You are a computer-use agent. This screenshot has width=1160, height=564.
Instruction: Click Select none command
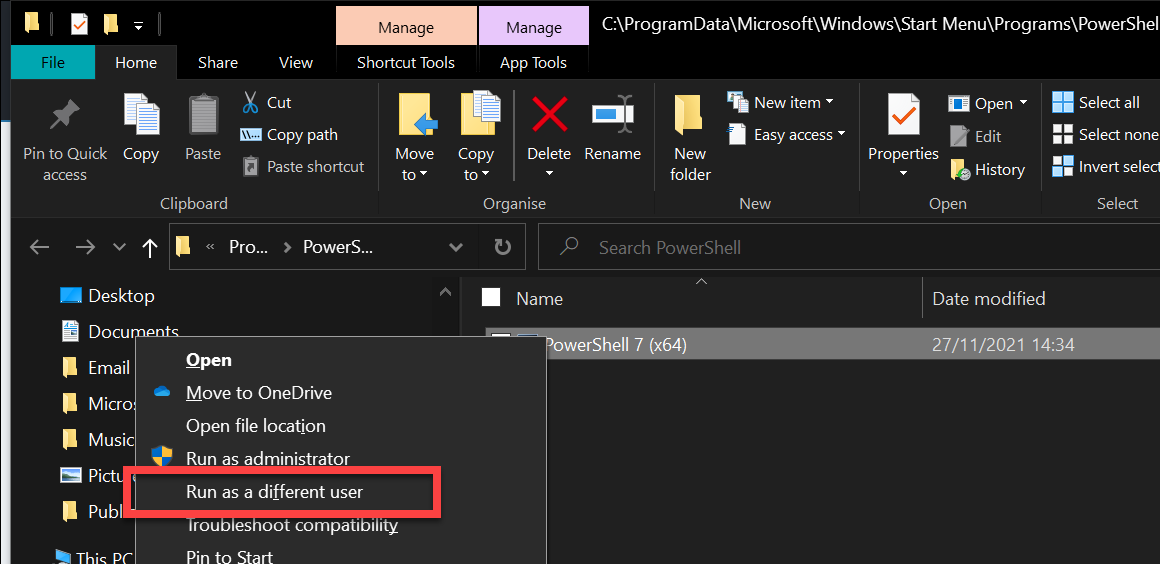pyautogui.click(x=1105, y=134)
